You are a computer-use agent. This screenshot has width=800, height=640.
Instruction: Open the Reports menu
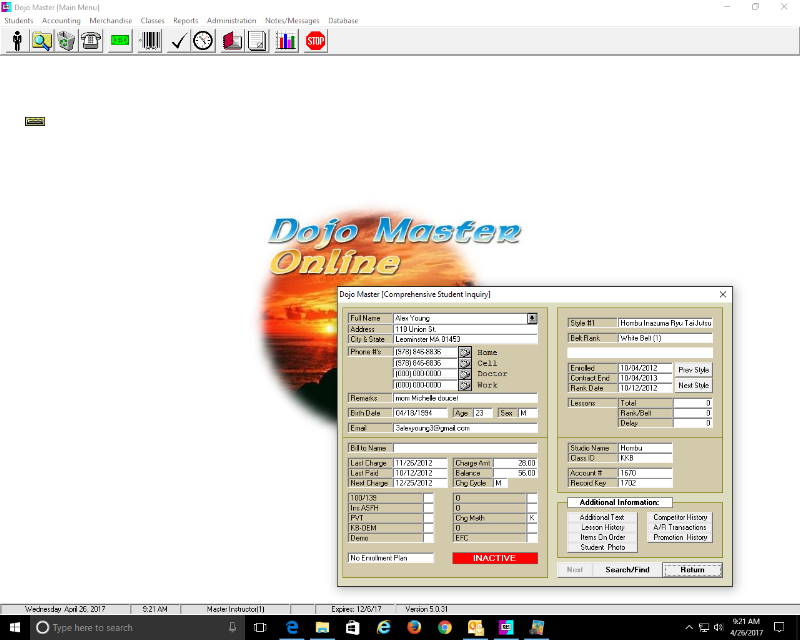186,20
